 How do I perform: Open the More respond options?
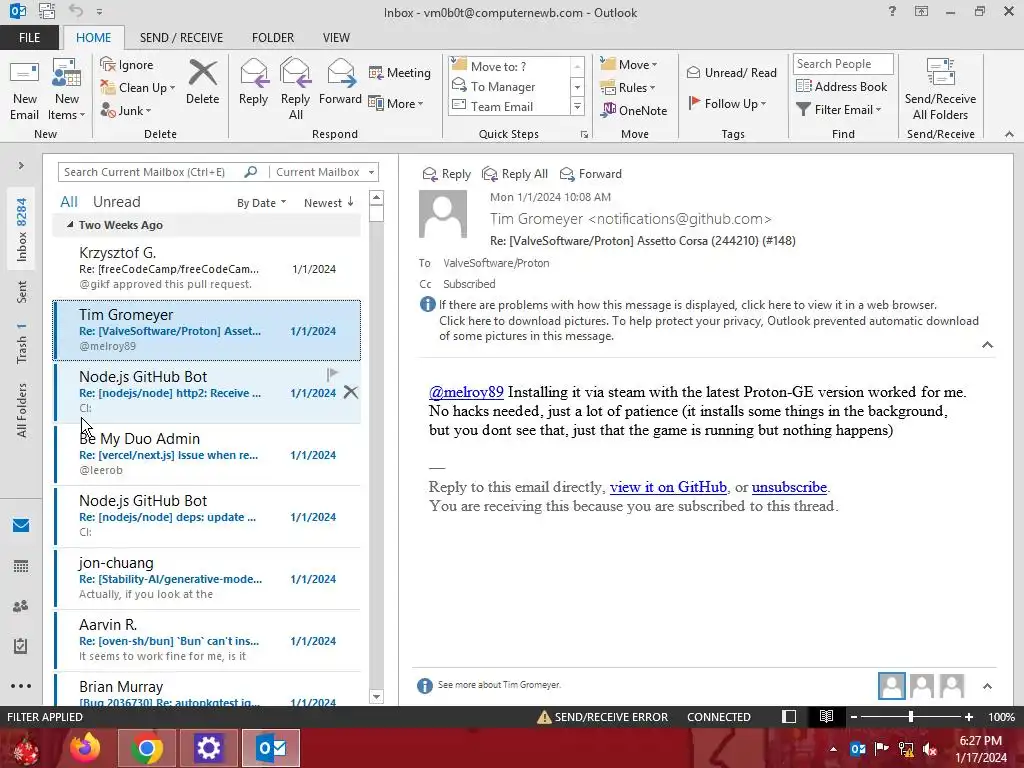coord(396,103)
